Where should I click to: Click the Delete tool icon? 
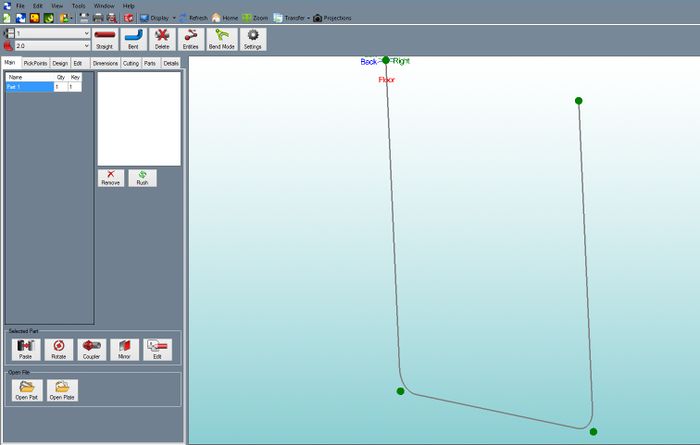(162, 39)
